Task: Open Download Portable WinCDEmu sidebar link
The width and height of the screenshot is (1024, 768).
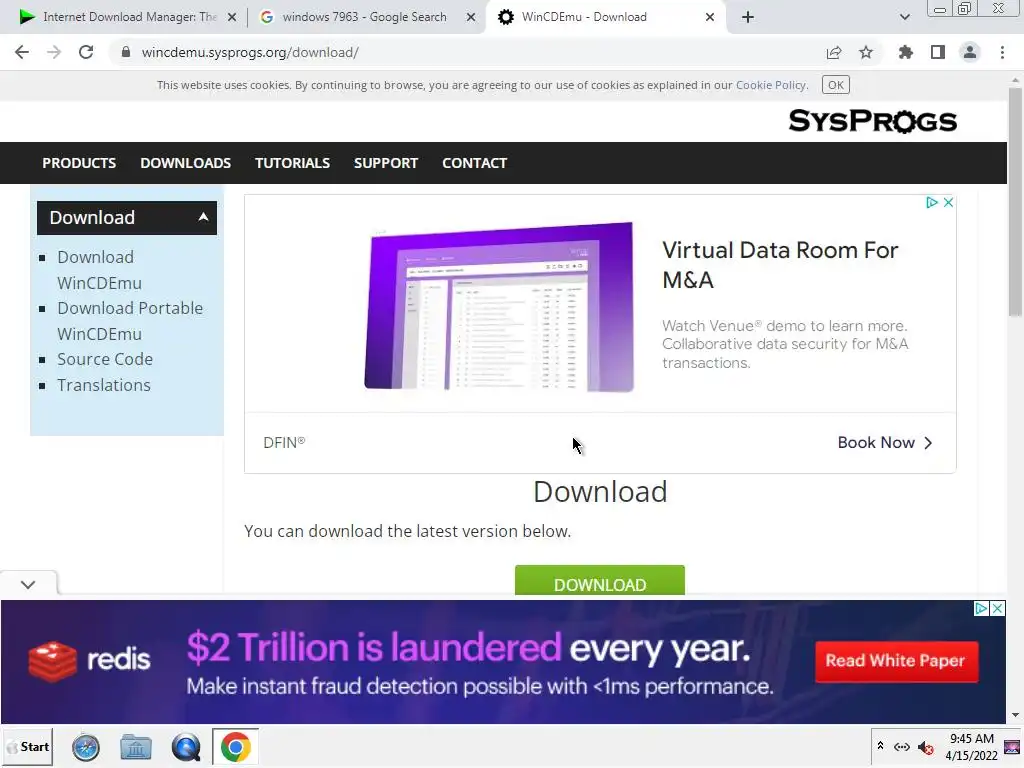Action: pyautogui.click(x=130, y=321)
